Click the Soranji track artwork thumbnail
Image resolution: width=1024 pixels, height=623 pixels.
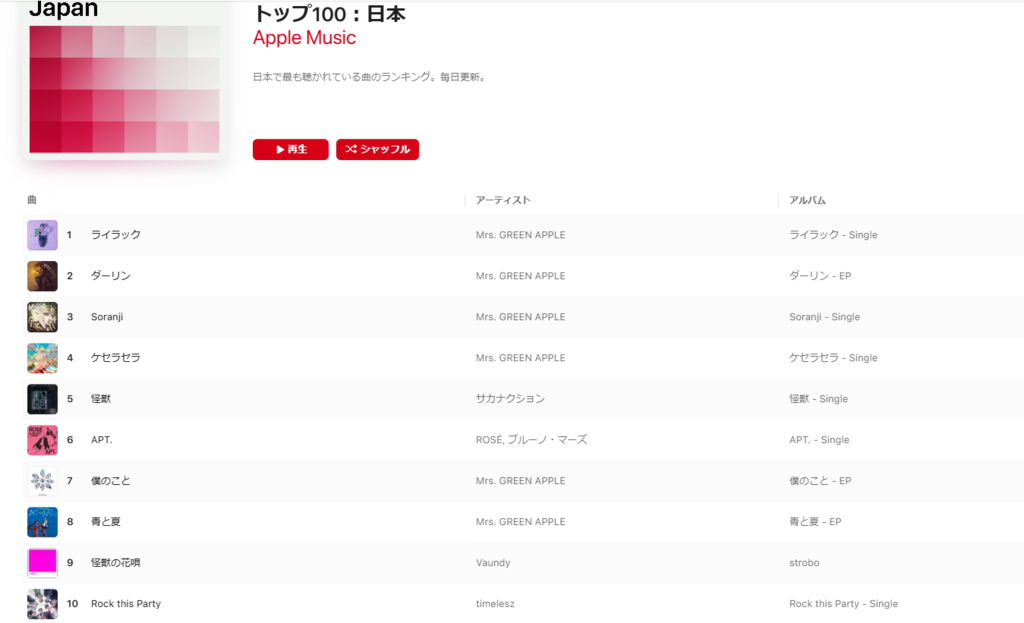click(x=42, y=317)
